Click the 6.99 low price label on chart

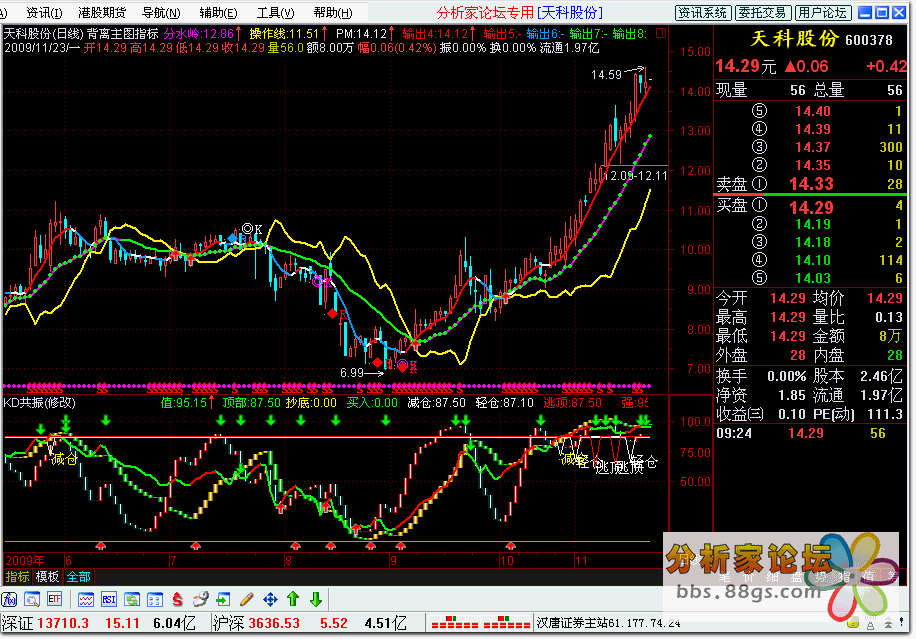point(352,373)
